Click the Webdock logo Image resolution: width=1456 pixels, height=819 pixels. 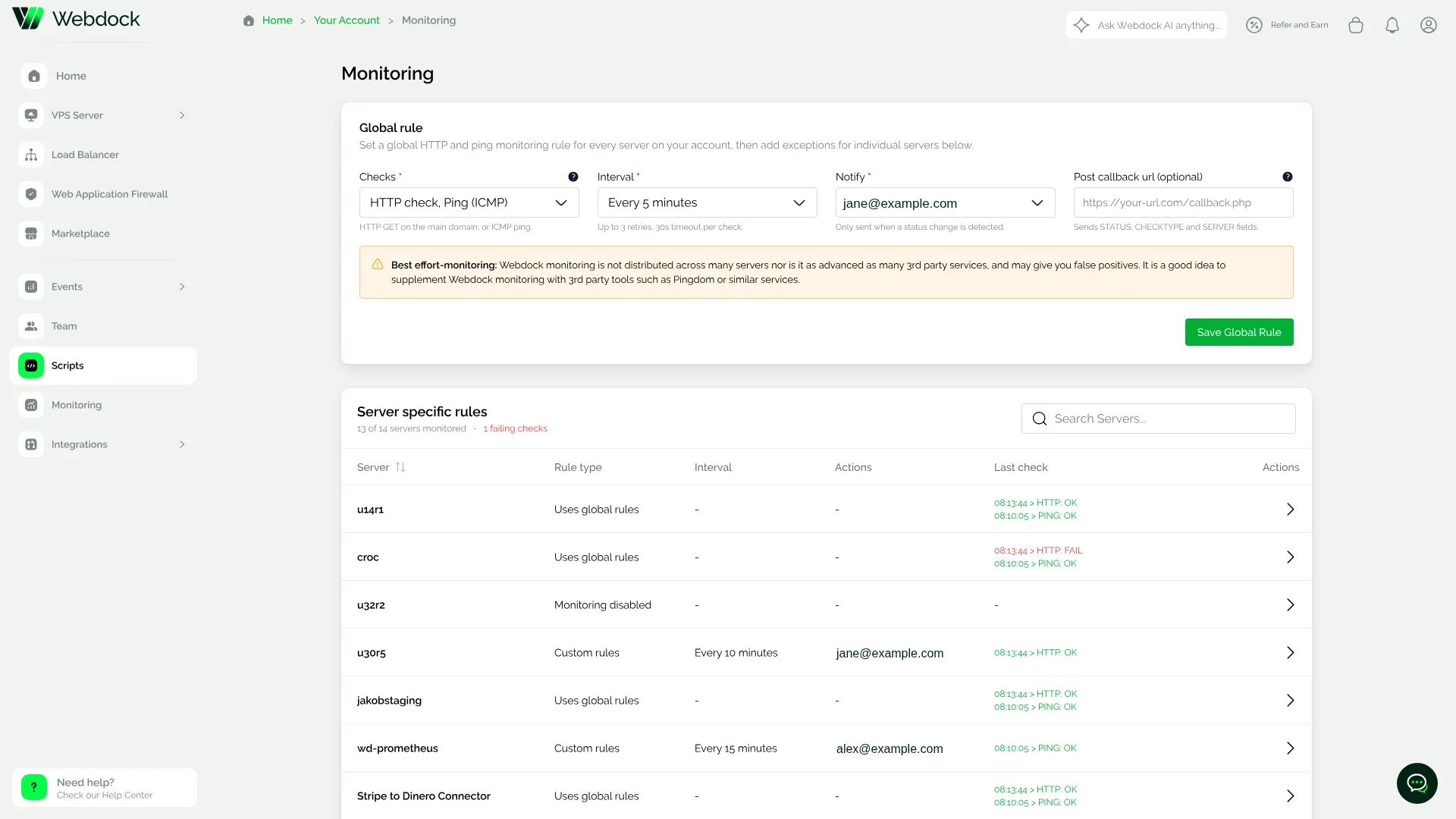(x=76, y=18)
